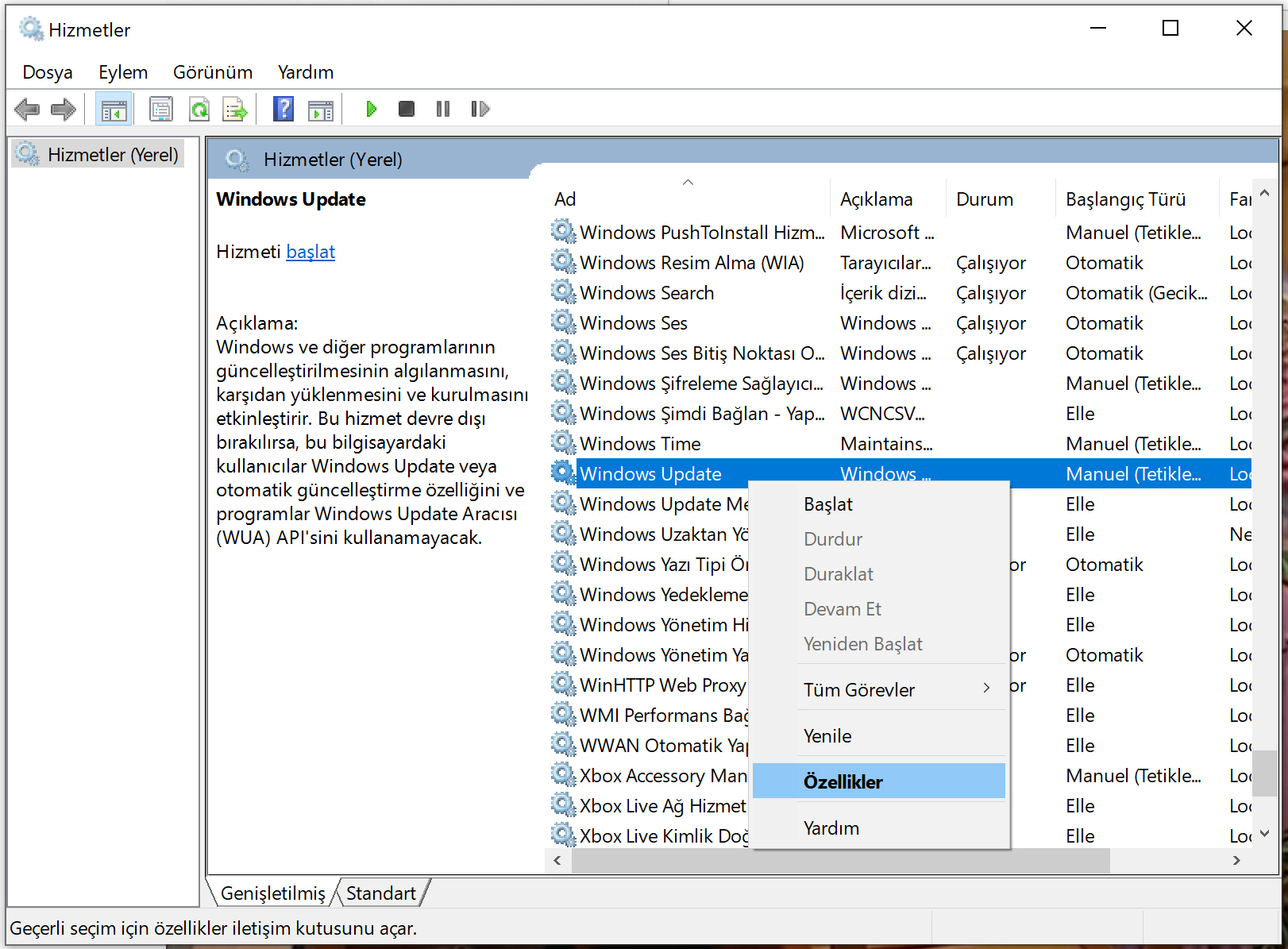Pause the service with the pause toolbar icon
The height and width of the screenshot is (949, 1288).
(x=442, y=109)
